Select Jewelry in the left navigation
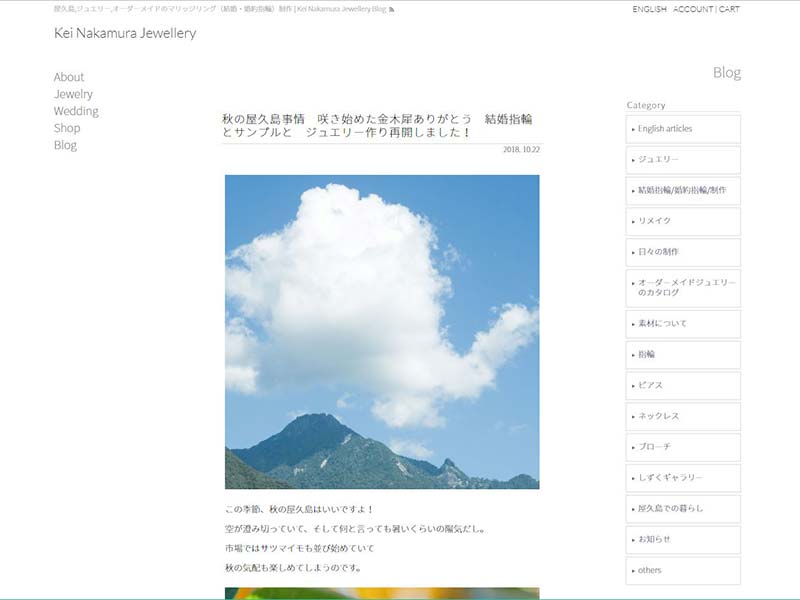 tap(73, 94)
